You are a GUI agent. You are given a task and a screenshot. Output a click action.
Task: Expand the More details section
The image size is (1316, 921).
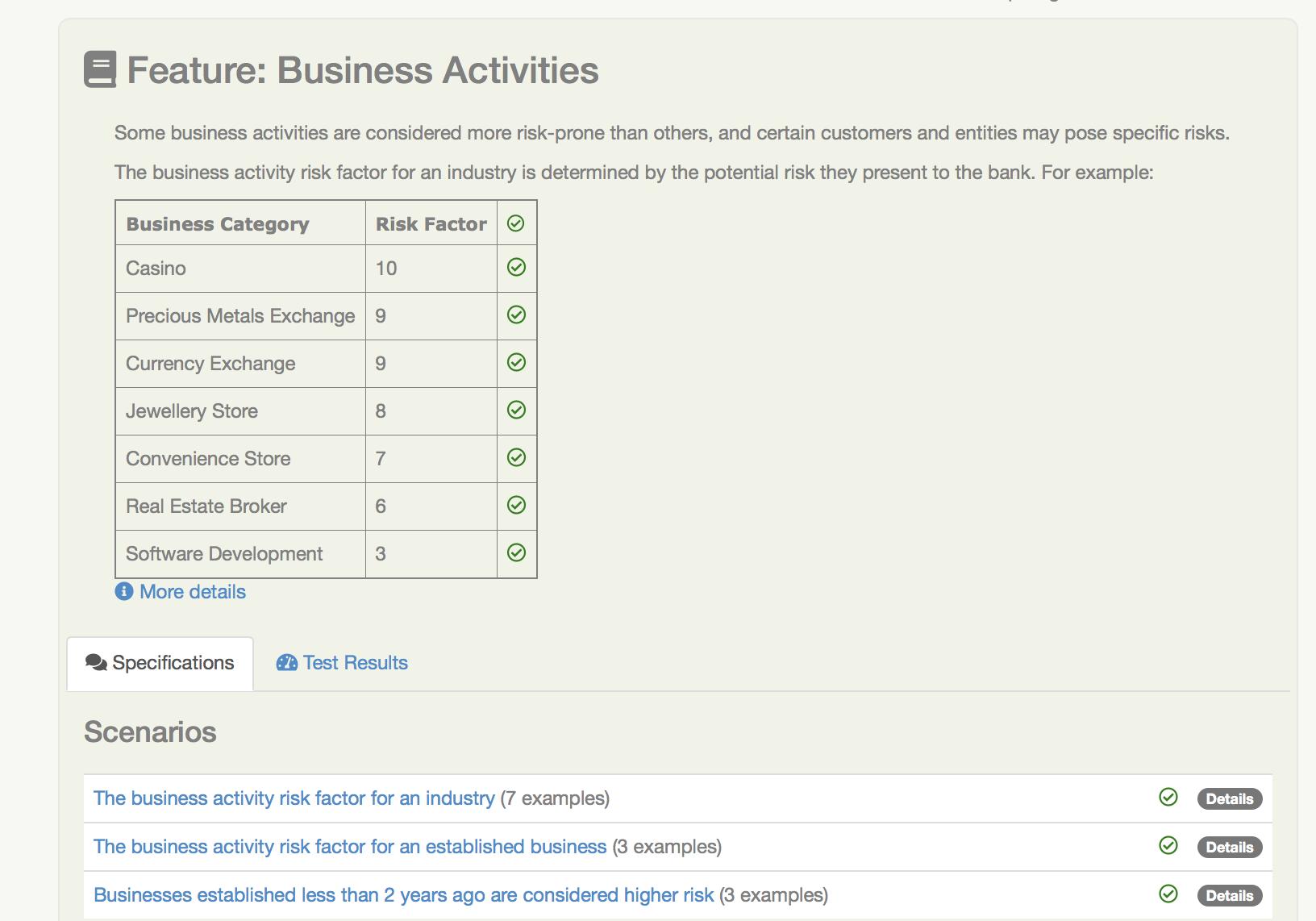click(x=191, y=591)
